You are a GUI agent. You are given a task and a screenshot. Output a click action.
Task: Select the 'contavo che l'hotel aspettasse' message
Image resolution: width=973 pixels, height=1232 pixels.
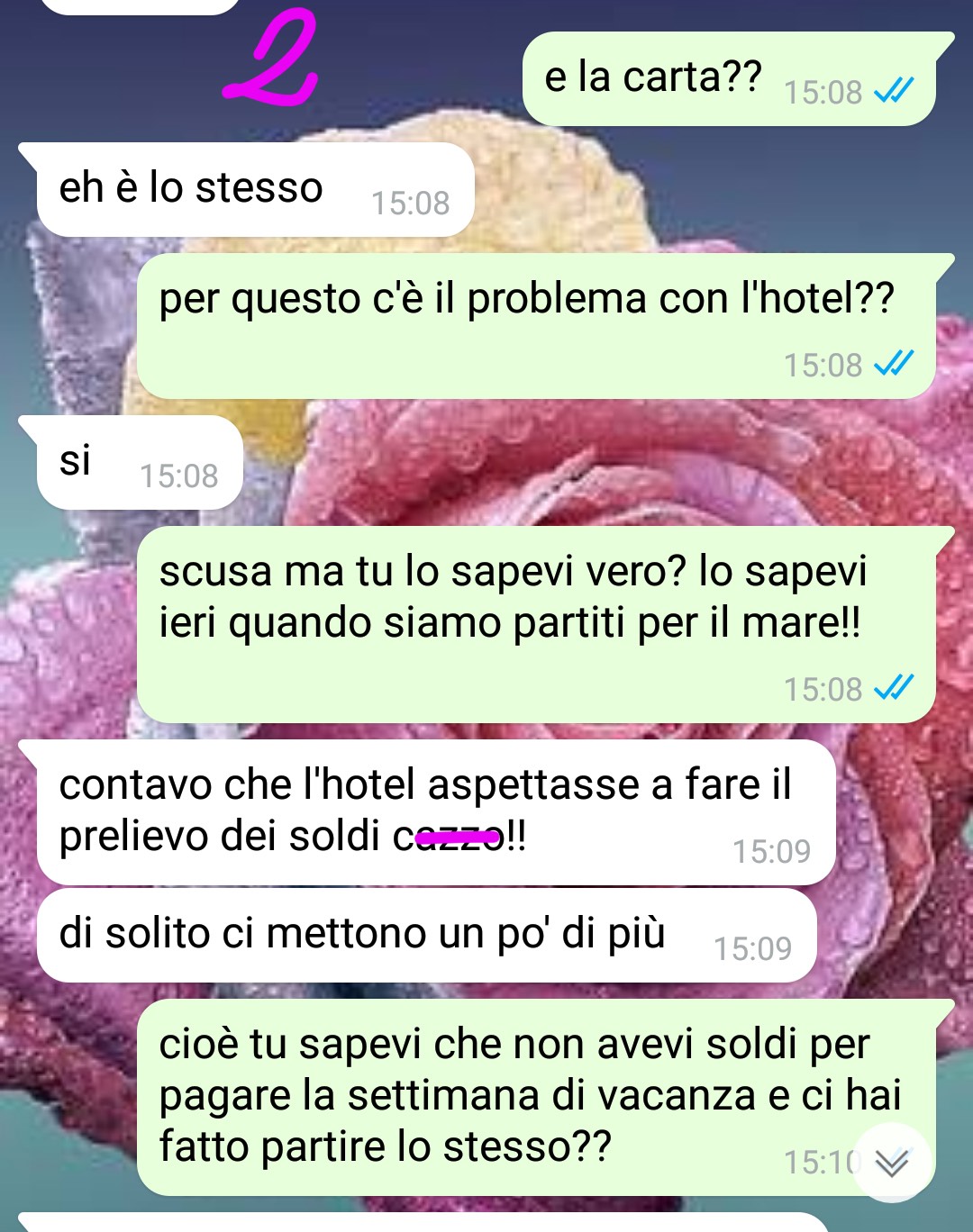point(427,812)
